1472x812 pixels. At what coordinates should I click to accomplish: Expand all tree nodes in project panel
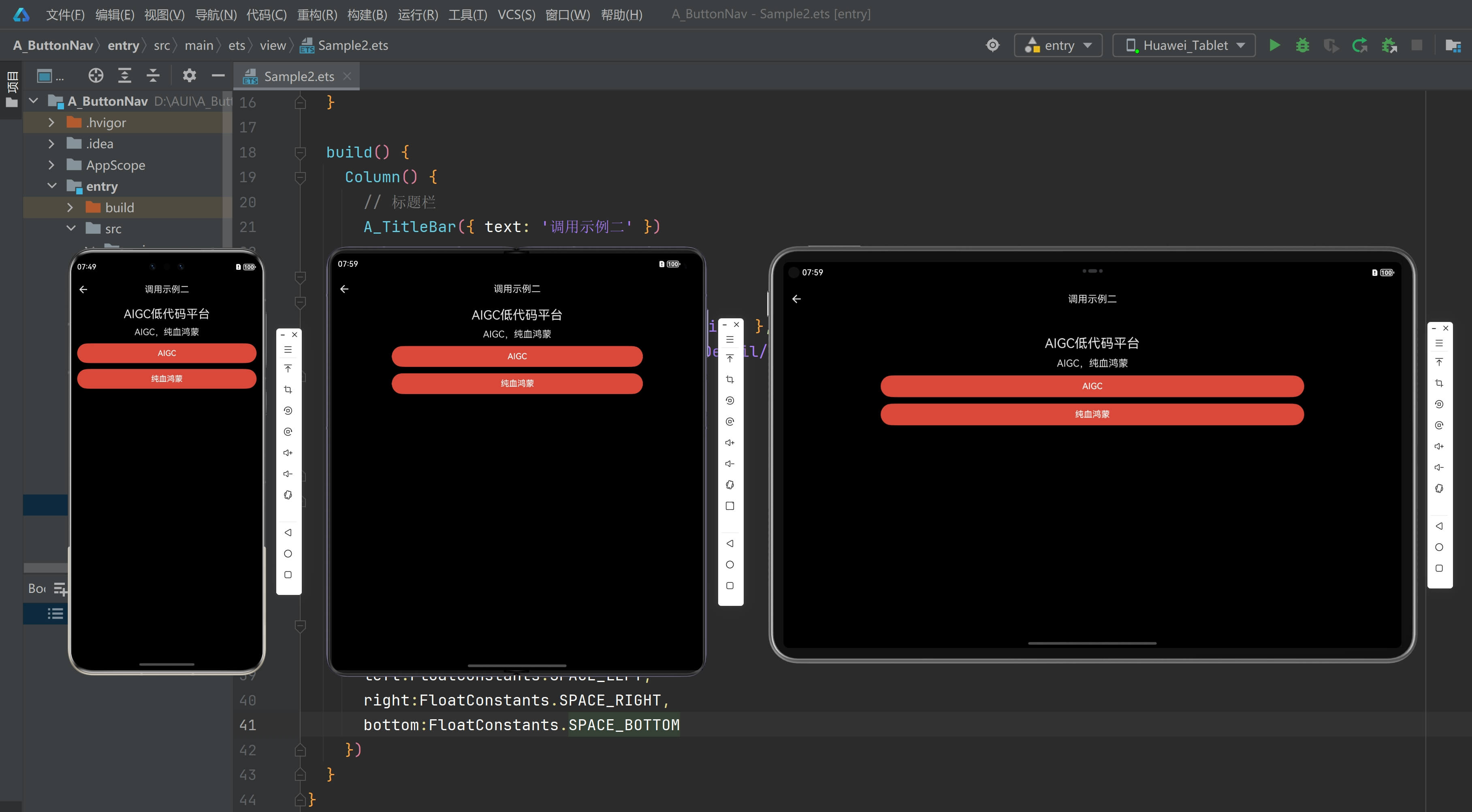(125, 75)
